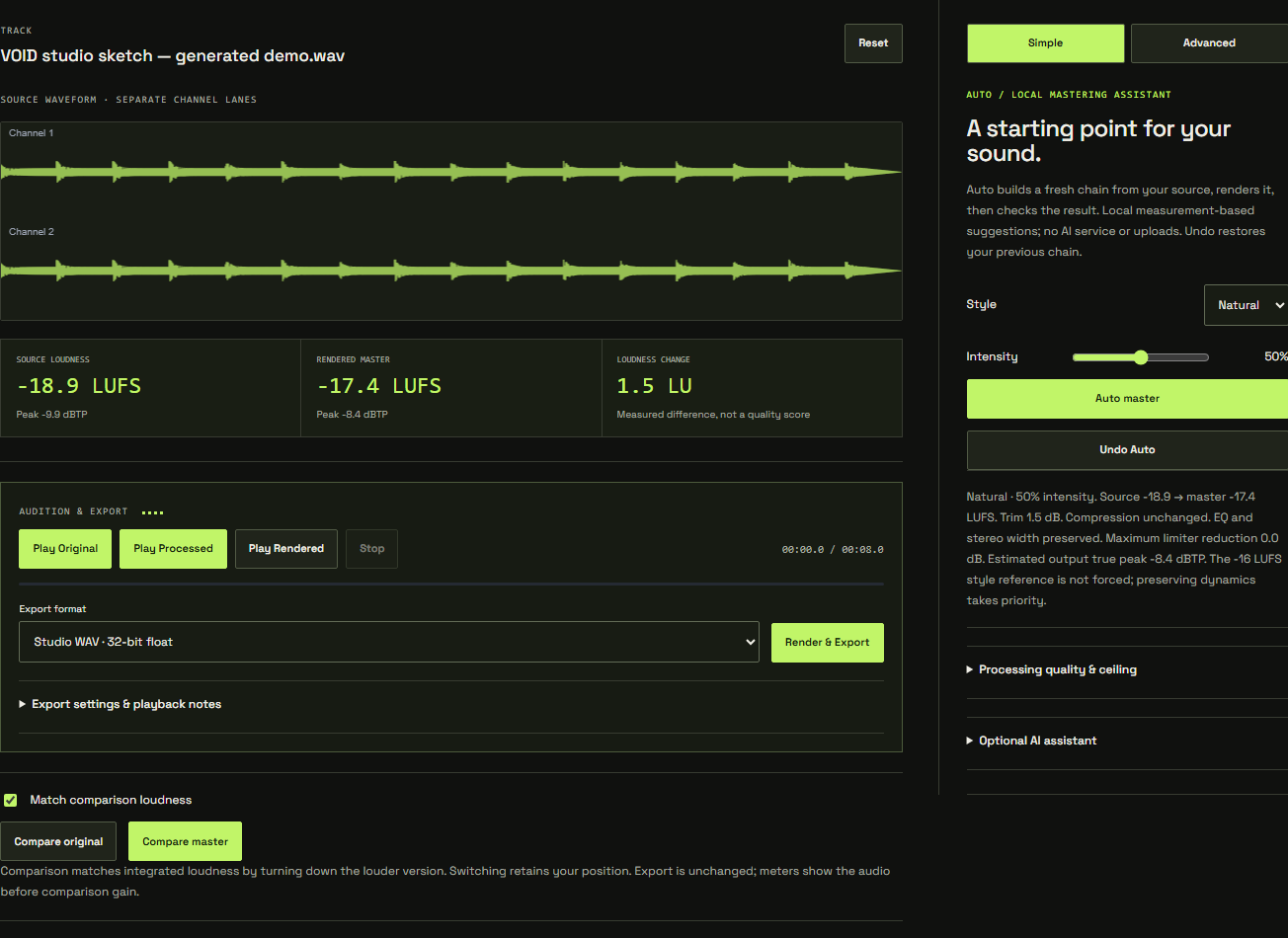Screen dimensions: 1288x938
Task: Stop audio playback
Action: [372, 549]
